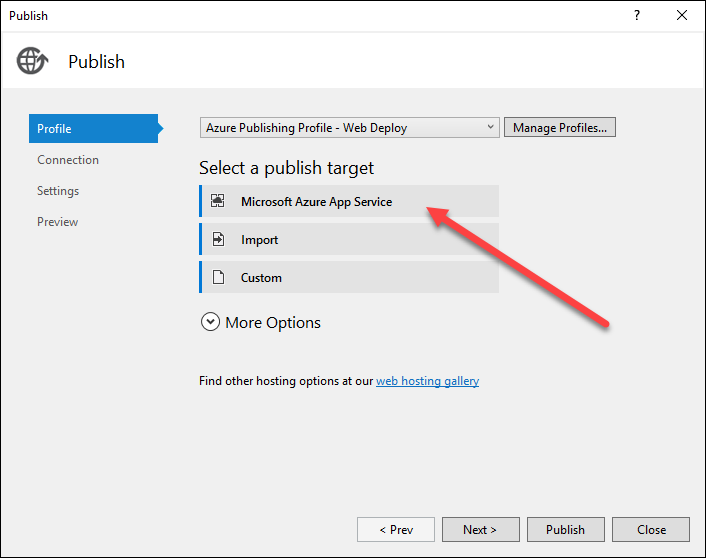Choose the Custom publish target label
The width and height of the screenshot is (706, 558).
coord(261,277)
